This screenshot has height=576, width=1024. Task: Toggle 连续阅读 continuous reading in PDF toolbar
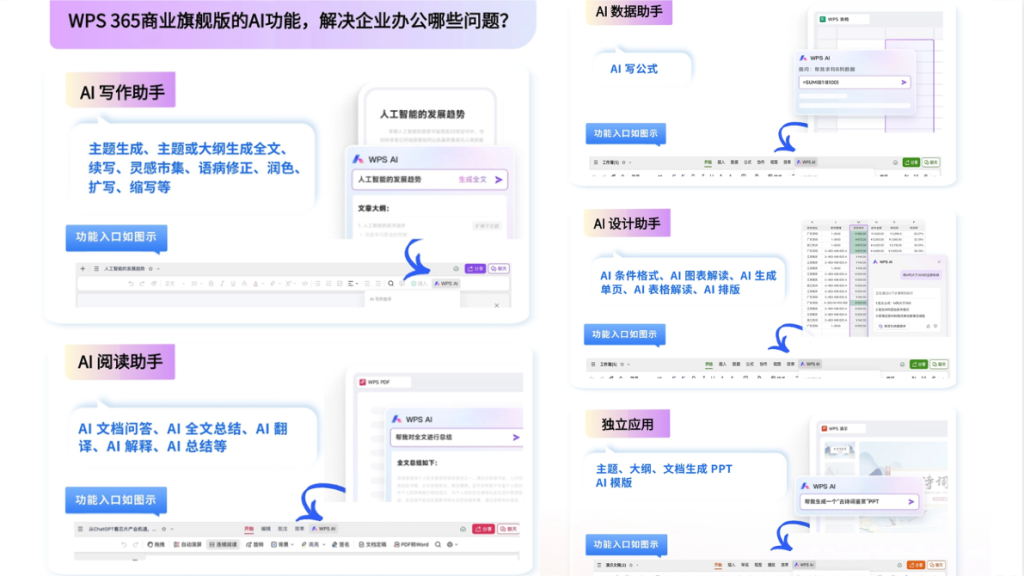click(223, 545)
